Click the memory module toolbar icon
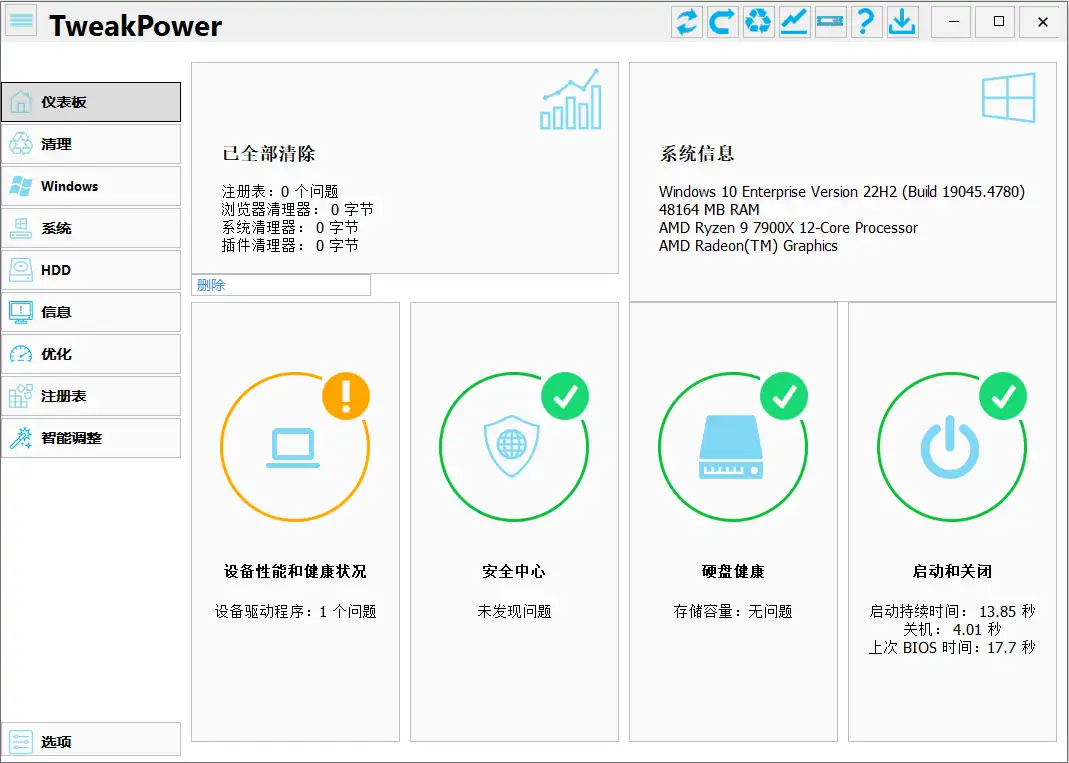This screenshot has height=763, width=1069. click(830, 21)
